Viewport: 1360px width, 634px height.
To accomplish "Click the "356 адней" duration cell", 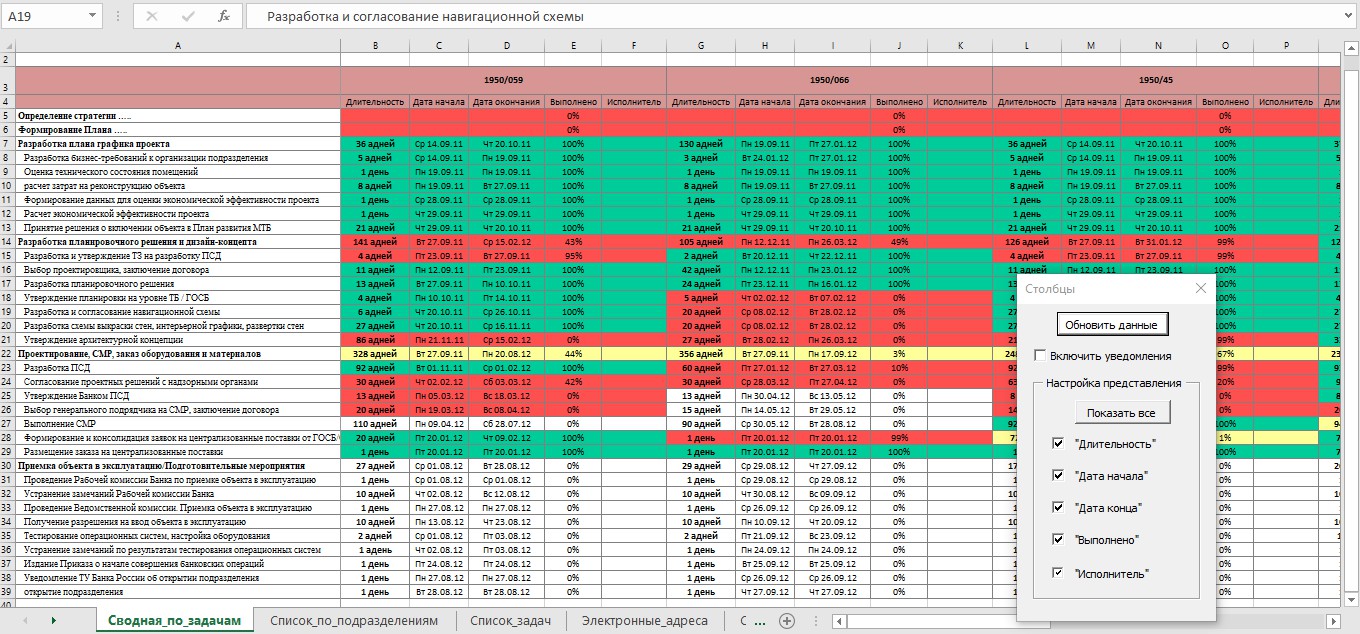I will tap(701, 354).
